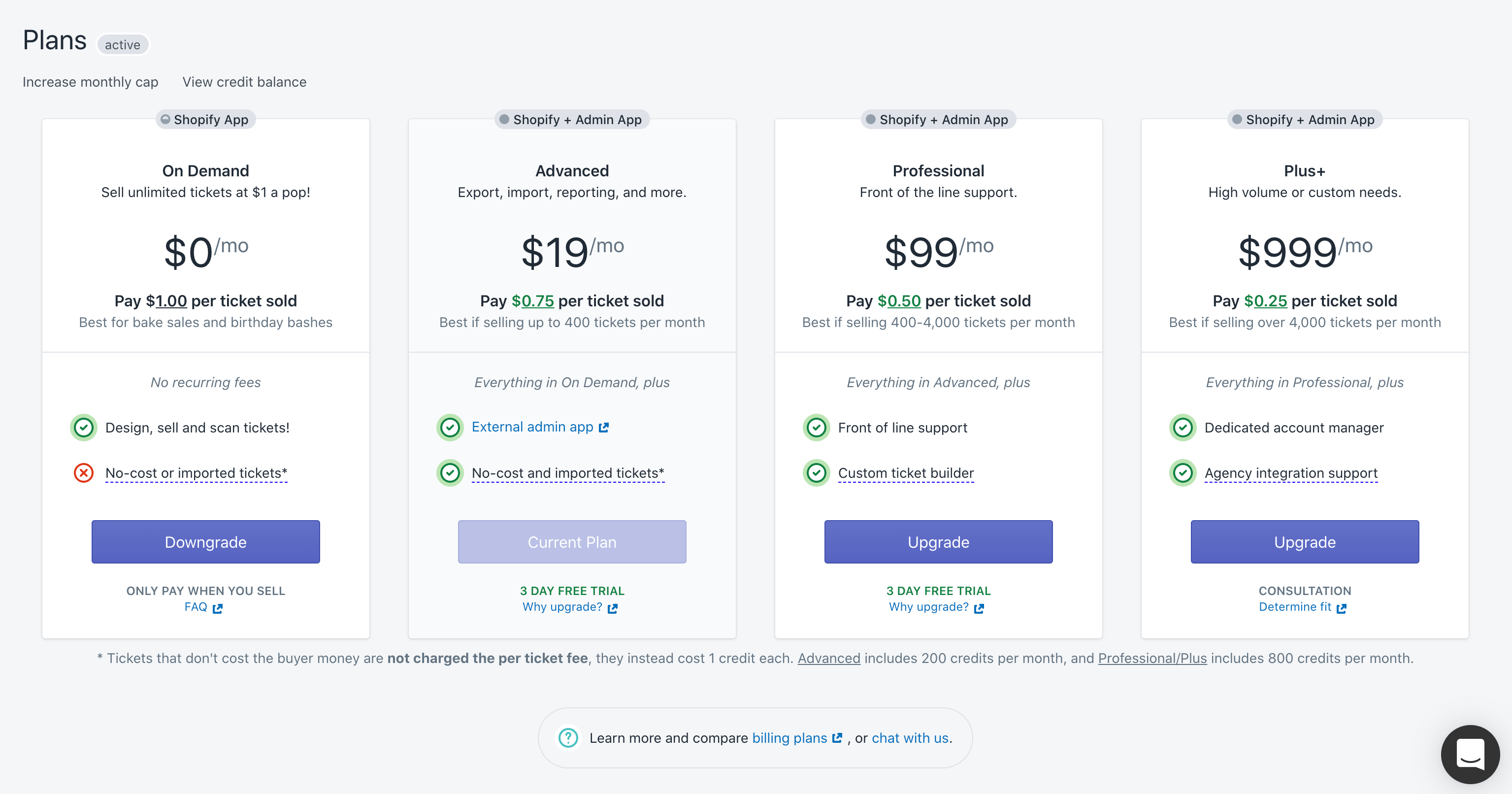Click the external link icon beside Determine fit
This screenshot has width=1512, height=794.
click(1341, 609)
